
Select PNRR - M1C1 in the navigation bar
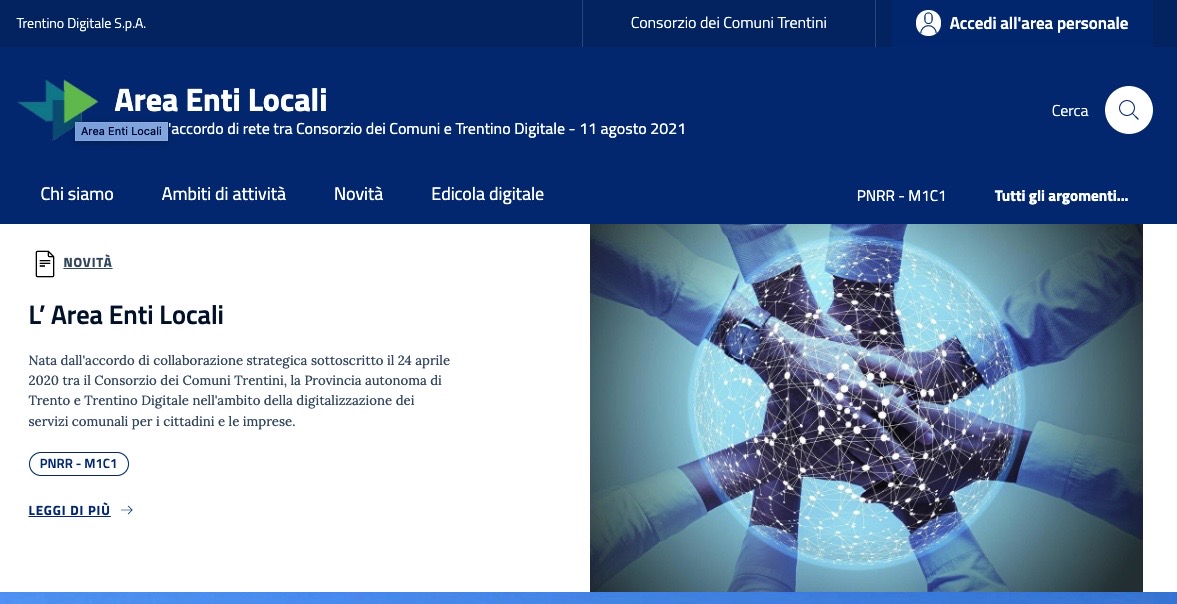click(901, 196)
